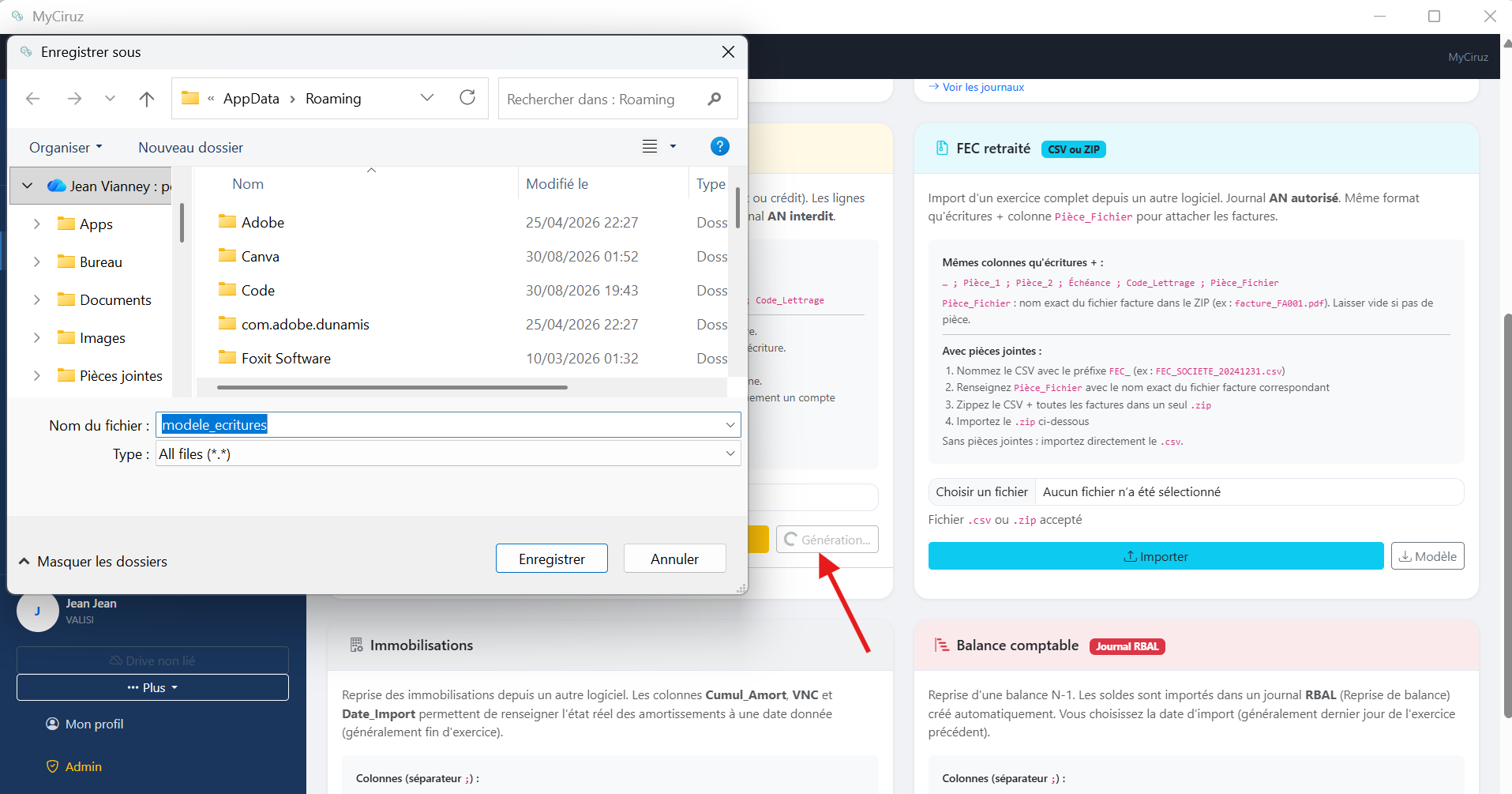This screenshot has height=794, width=1512.
Task: Go back in the save dialog
Action: point(33,99)
